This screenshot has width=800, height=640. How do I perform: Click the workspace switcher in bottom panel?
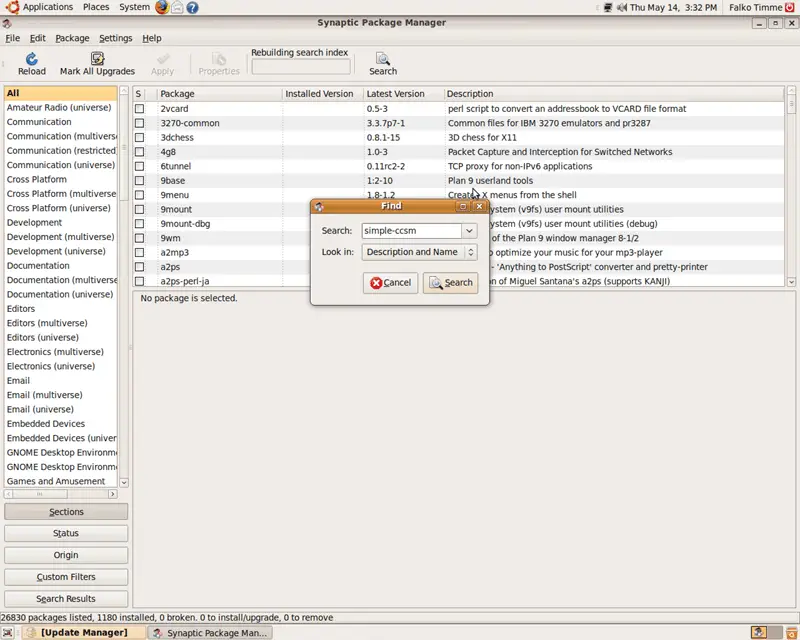767,633
